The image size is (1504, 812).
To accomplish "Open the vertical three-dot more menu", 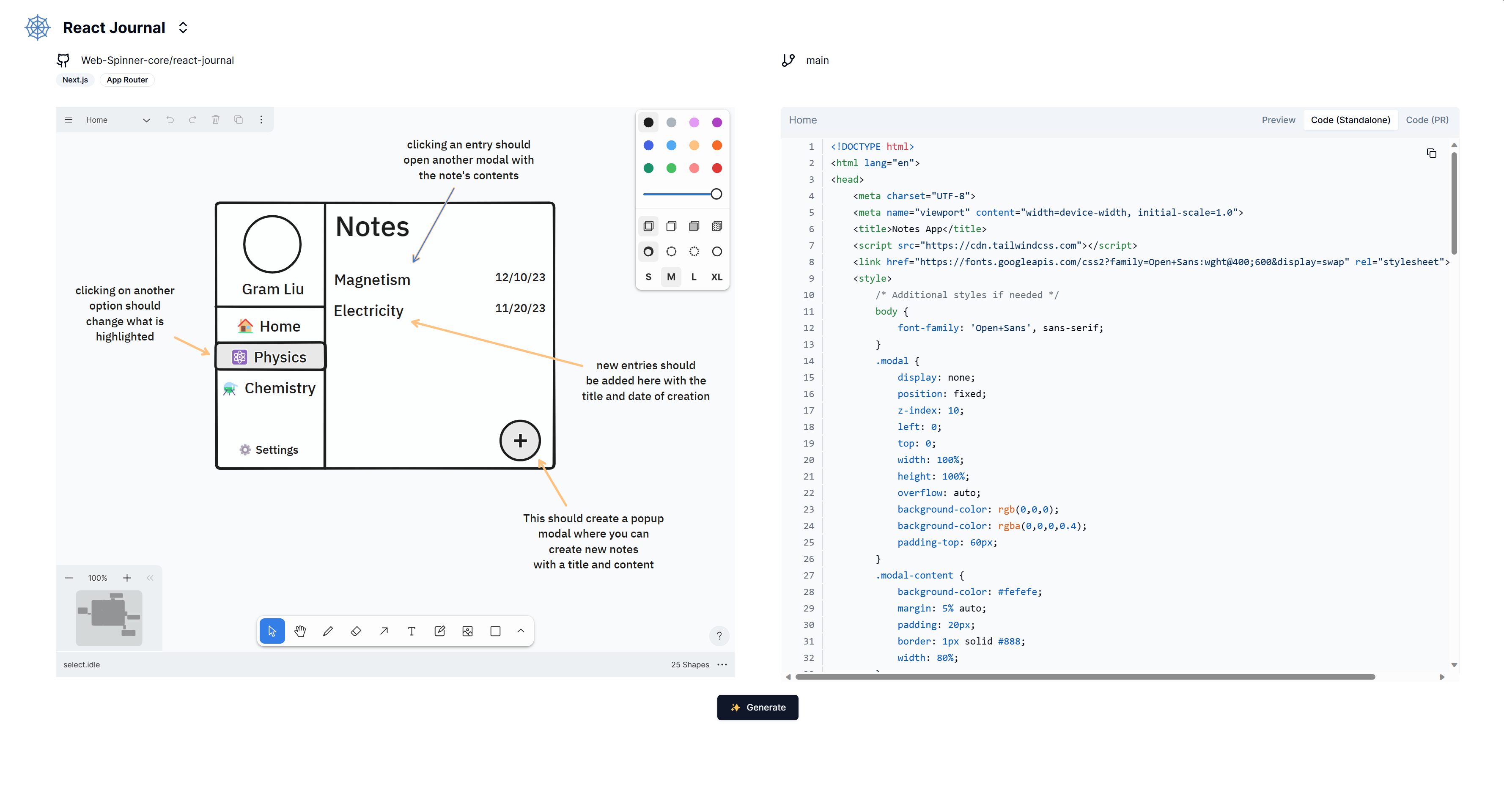I will coord(261,120).
